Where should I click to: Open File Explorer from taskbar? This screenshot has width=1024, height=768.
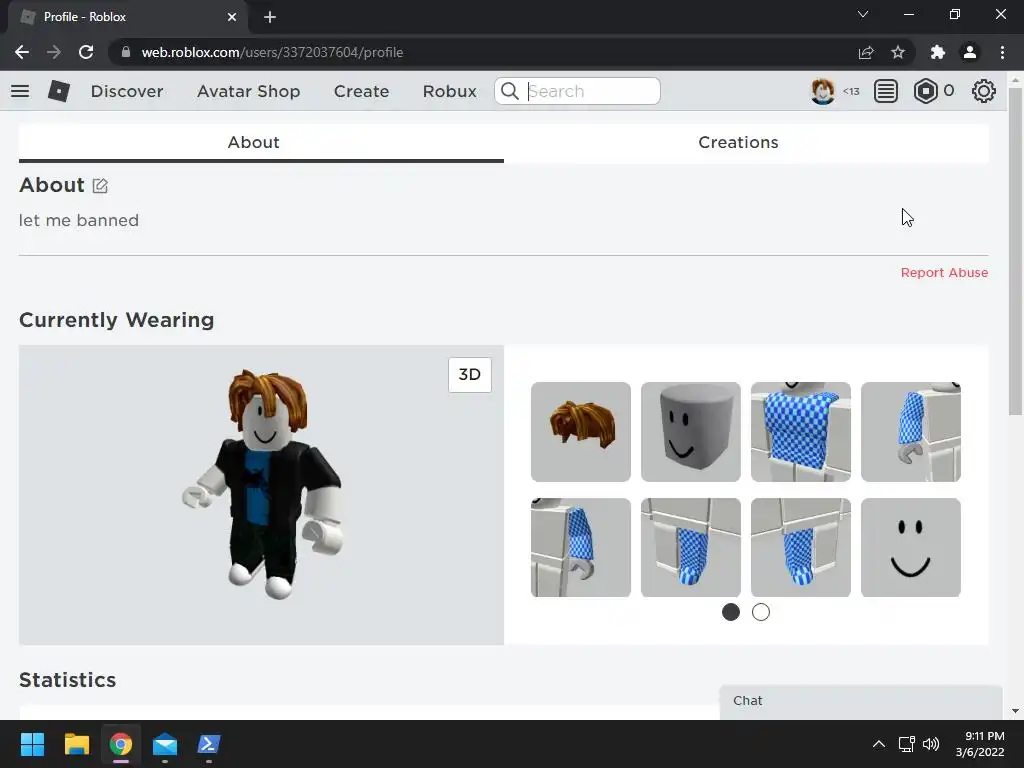(x=76, y=744)
